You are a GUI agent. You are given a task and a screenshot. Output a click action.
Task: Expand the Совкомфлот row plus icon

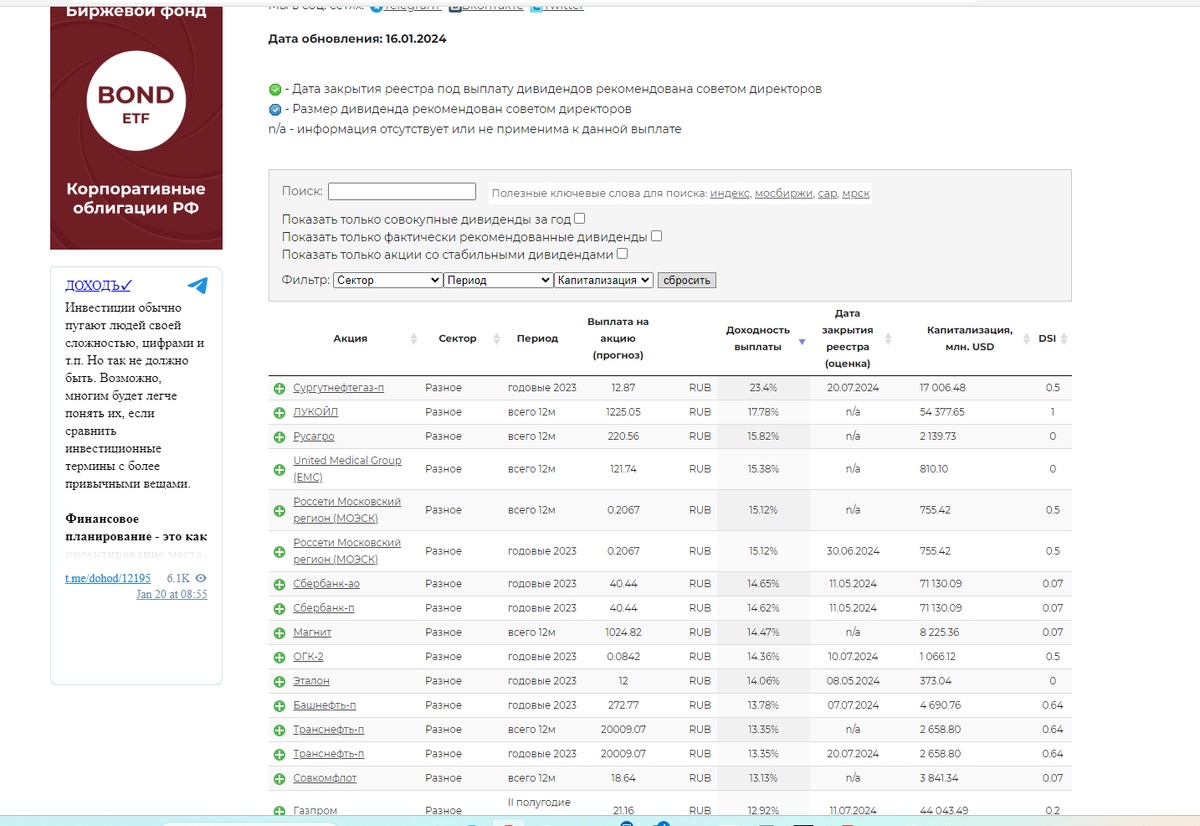point(280,779)
